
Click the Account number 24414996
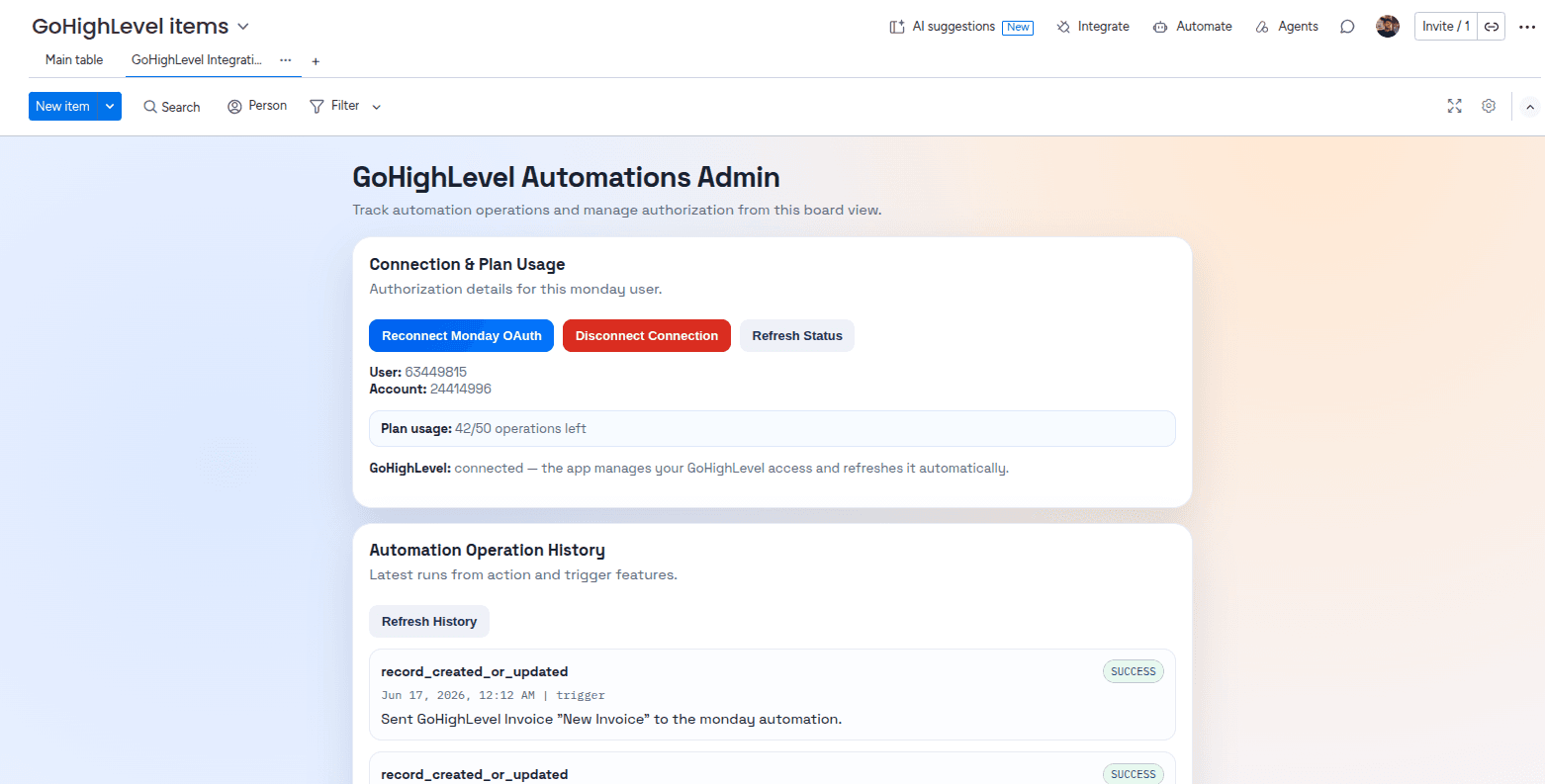coord(461,390)
